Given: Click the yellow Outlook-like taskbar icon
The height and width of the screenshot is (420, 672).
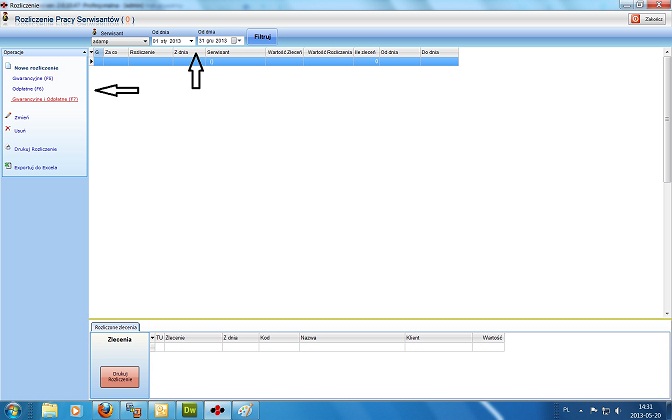Looking at the screenshot, I should click(162, 411).
